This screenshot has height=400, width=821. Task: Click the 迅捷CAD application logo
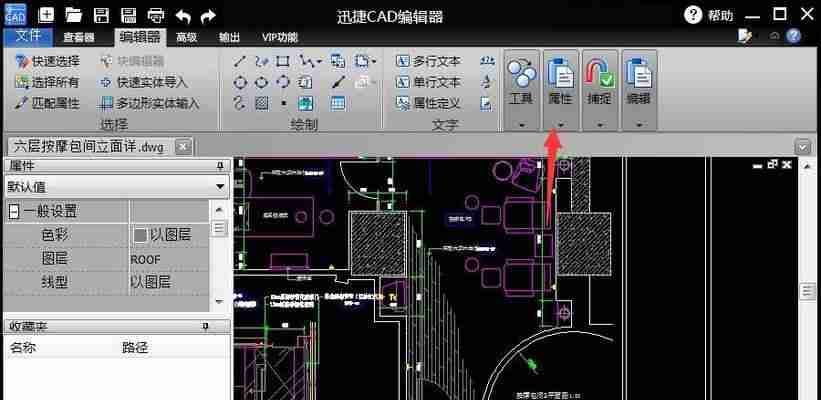tap(15, 14)
